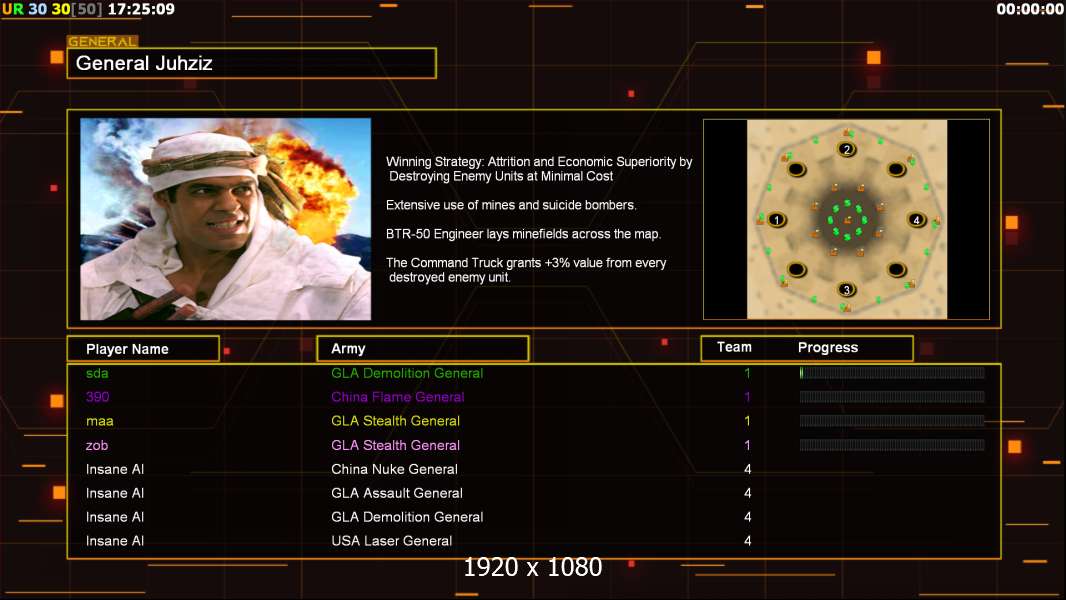1066x600 pixels.
Task: Click zob's GLA Stealth General army
Action: pos(396,445)
